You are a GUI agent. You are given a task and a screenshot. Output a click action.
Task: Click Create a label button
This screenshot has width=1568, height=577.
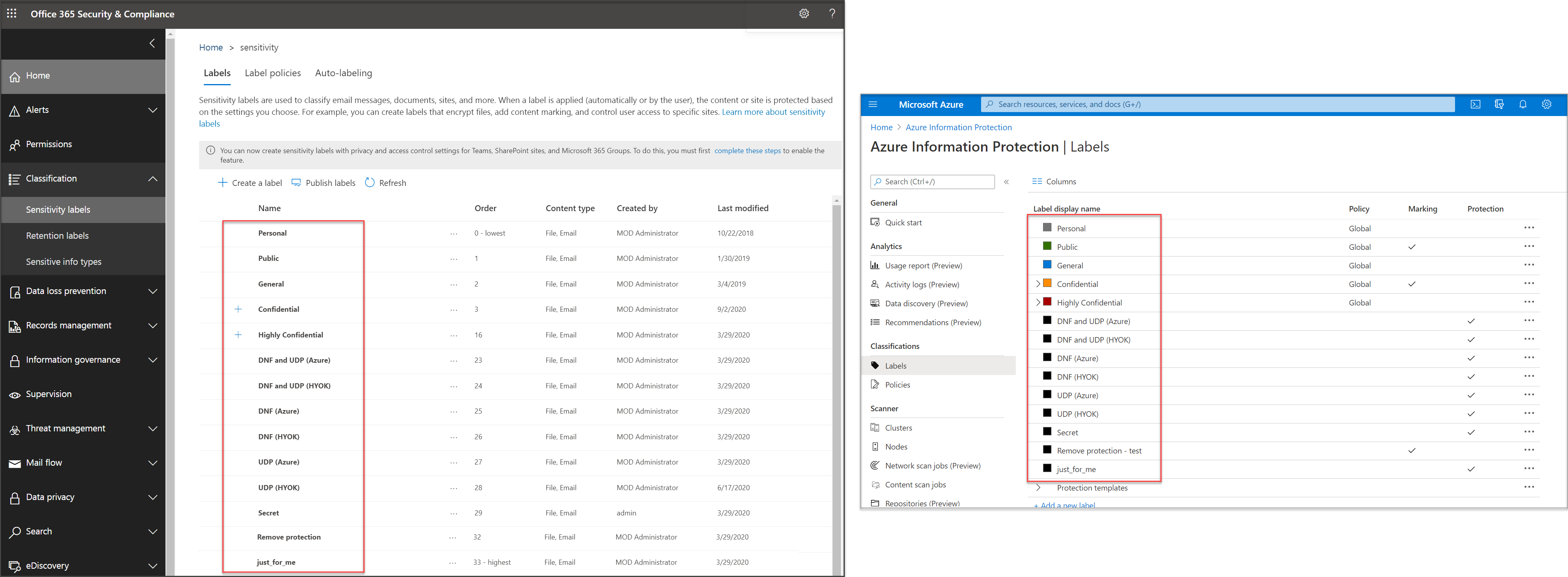[250, 182]
